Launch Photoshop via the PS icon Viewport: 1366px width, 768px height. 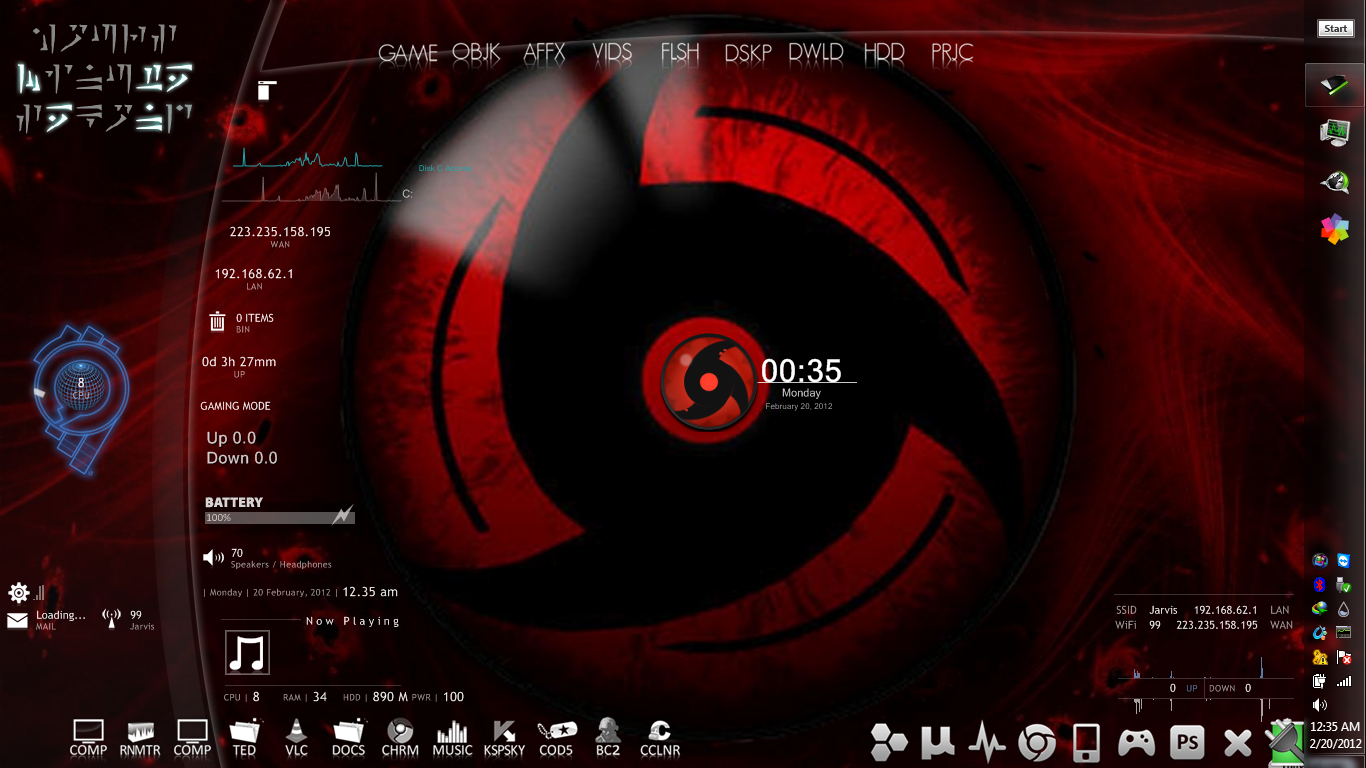(x=1188, y=743)
